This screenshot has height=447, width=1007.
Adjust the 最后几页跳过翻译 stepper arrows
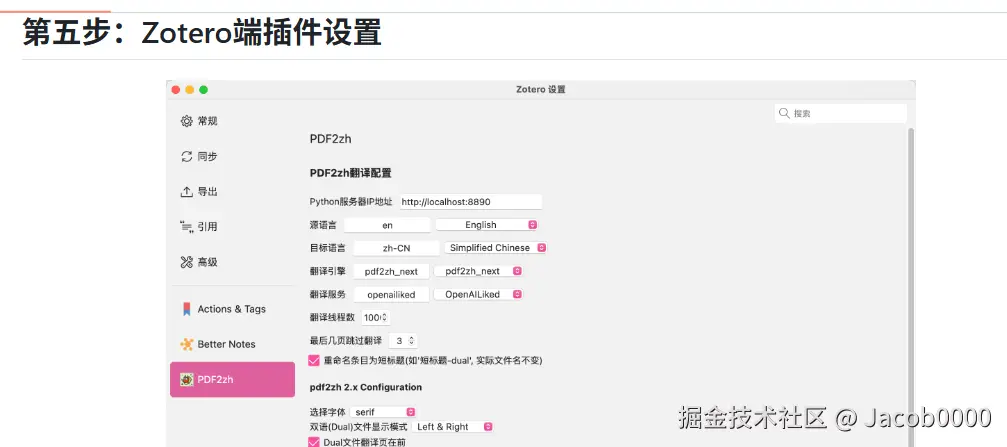click(x=412, y=341)
